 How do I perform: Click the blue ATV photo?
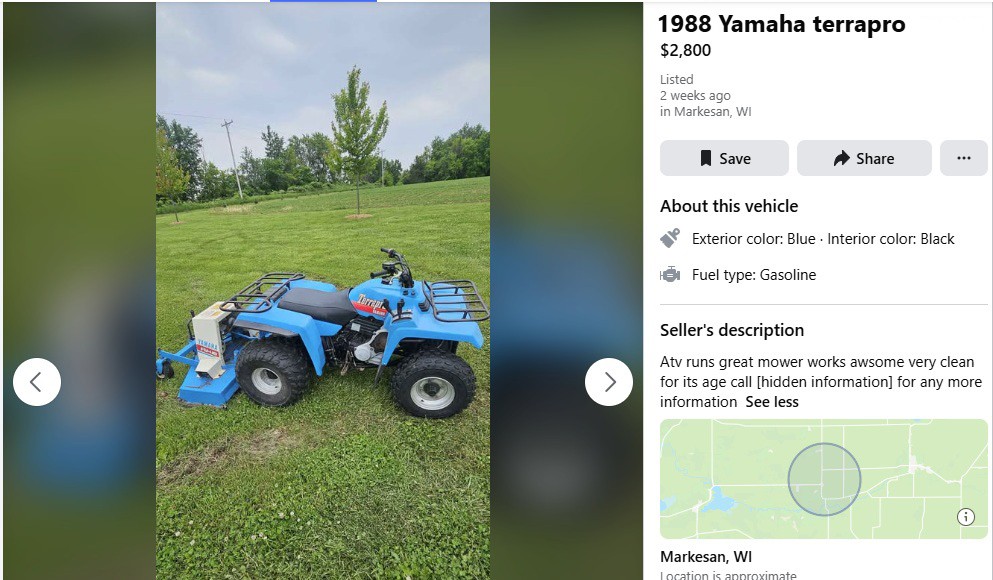point(323,291)
